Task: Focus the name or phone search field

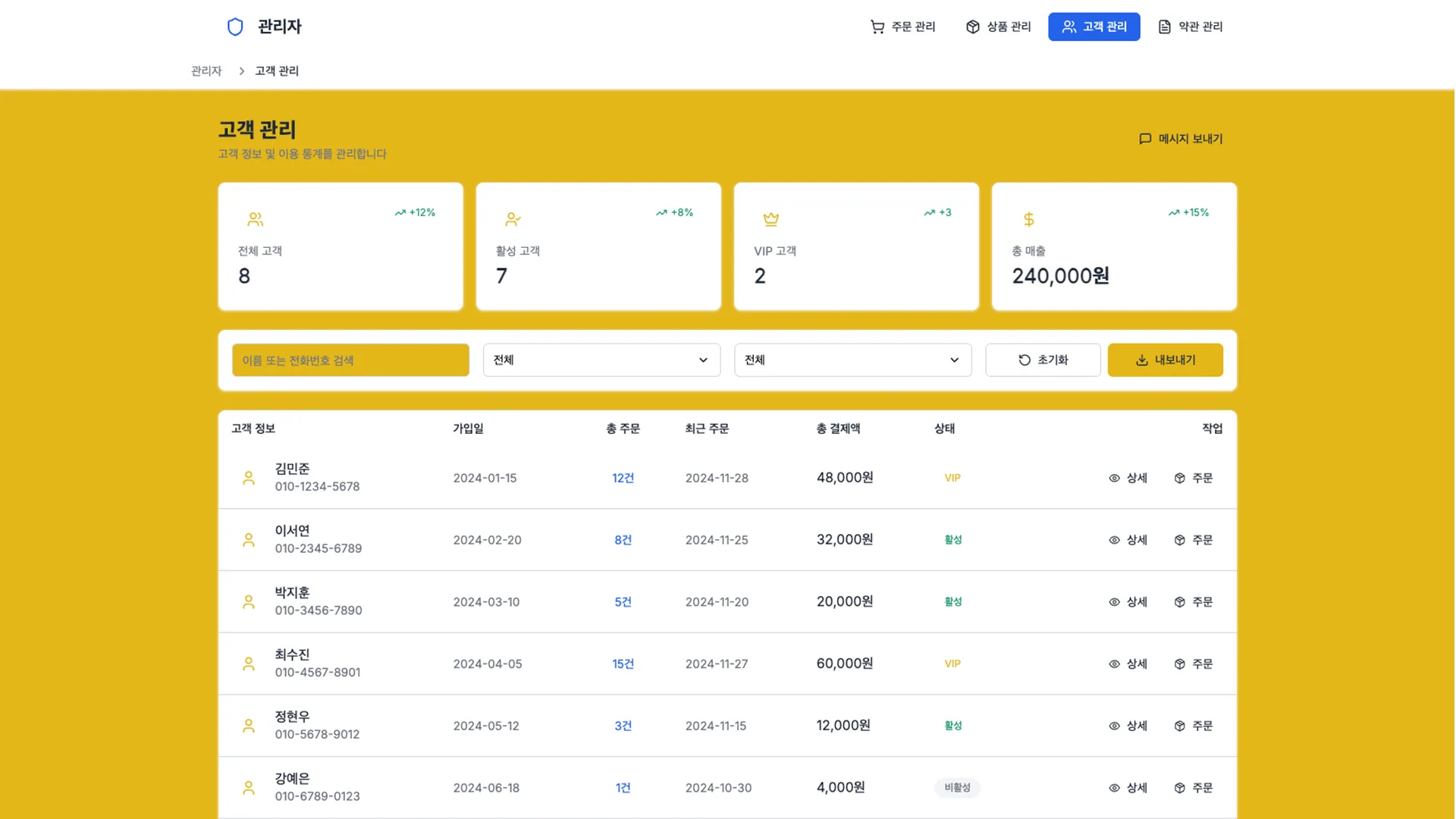Action: click(350, 360)
